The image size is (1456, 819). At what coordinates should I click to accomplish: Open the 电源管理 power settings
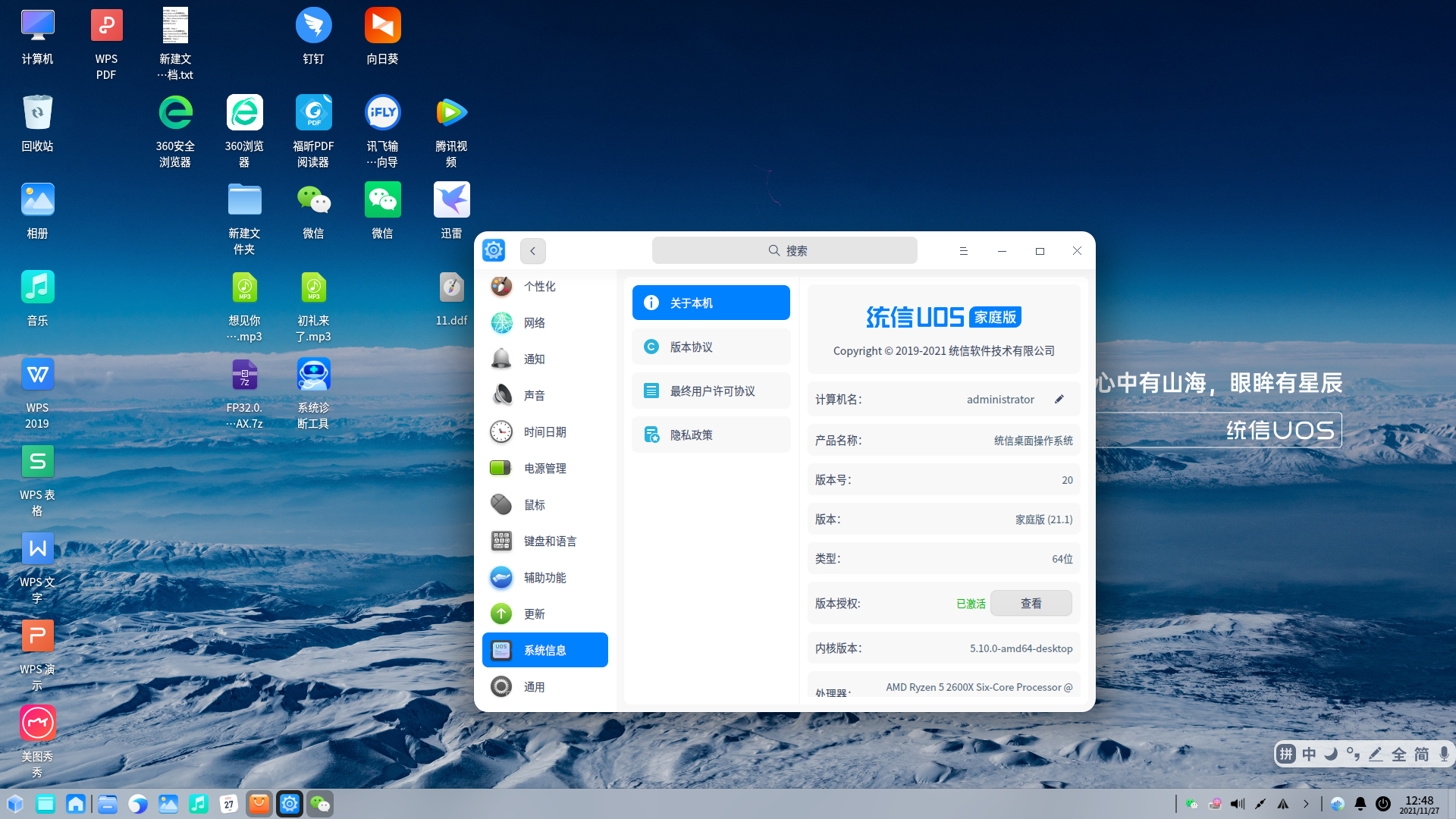point(544,469)
